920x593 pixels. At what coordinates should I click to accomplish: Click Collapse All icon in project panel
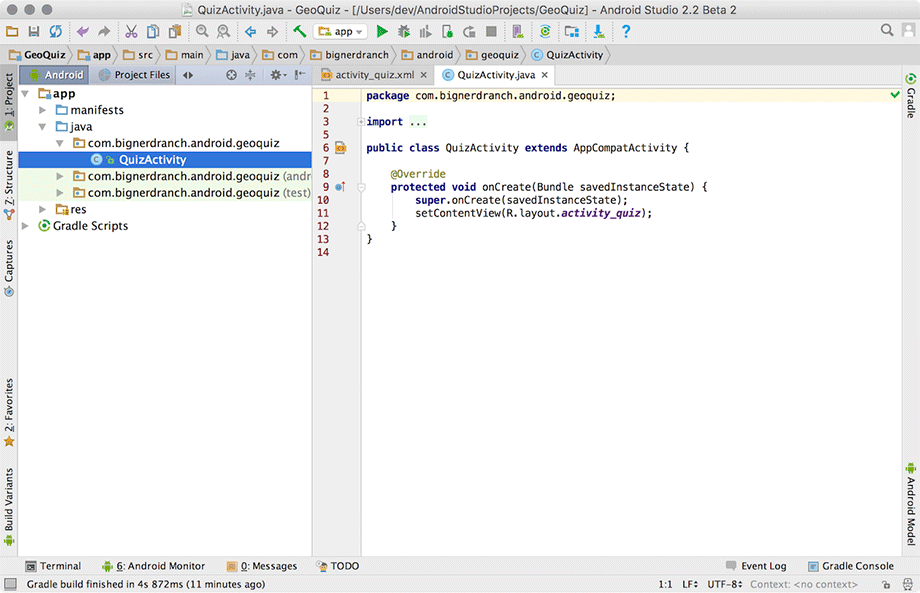pos(251,75)
